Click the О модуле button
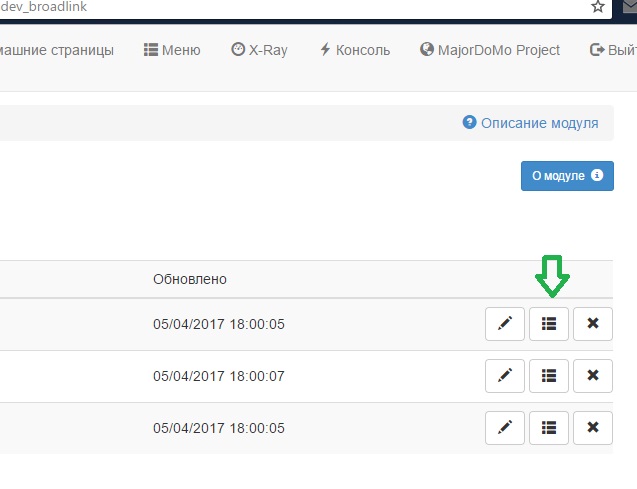 (x=567, y=176)
